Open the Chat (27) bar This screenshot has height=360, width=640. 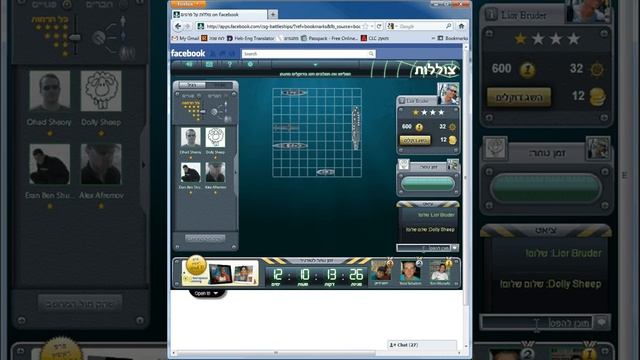(422, 345)
